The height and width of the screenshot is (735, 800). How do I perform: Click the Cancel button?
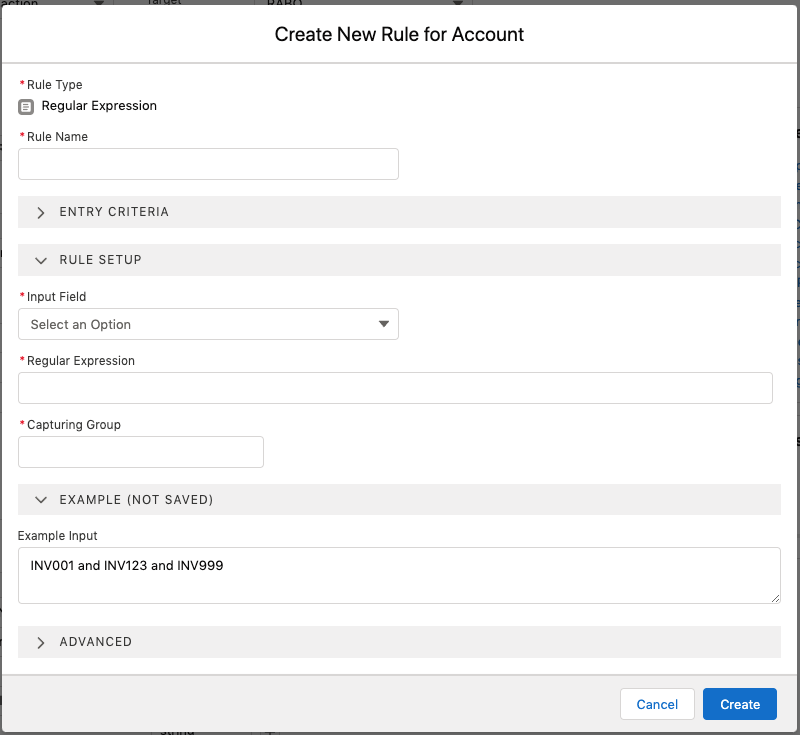pyautogui.click(x=657, y=704)
